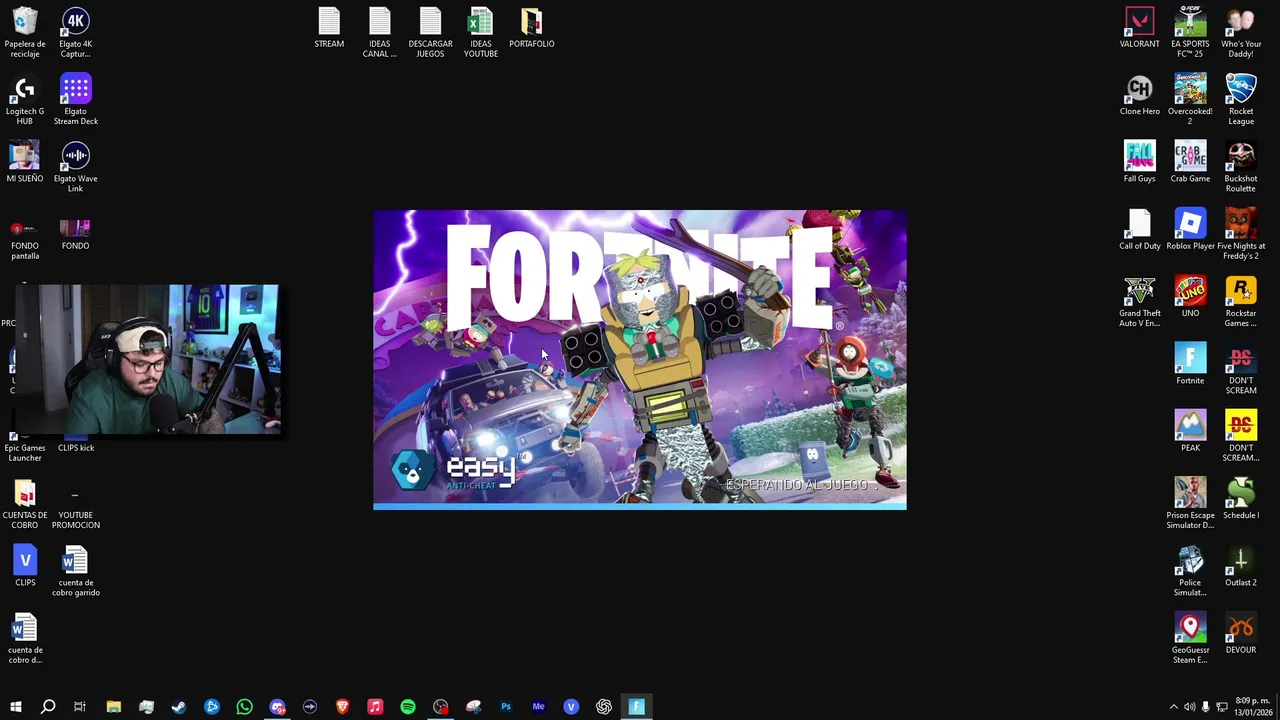Image resolution: width=1280 pixels, height=720 pixels.
Task: Open Brave browser from taskbar
Action: (342, 707)
